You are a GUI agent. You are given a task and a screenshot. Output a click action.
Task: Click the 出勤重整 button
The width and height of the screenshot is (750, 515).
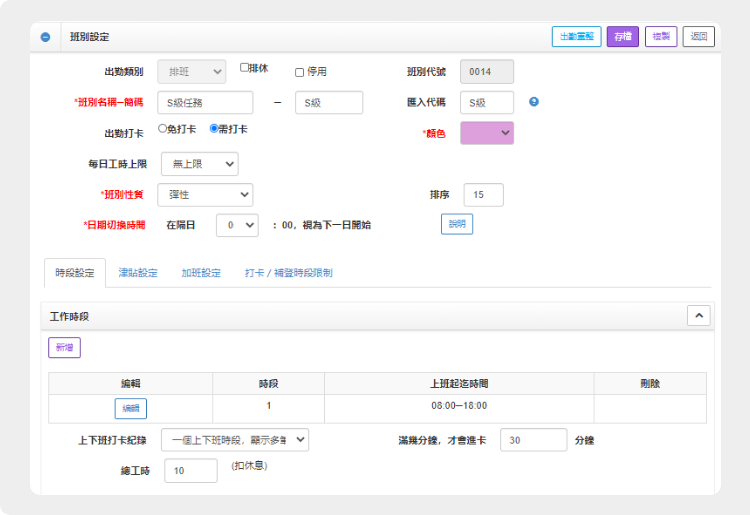pos(576,36)
